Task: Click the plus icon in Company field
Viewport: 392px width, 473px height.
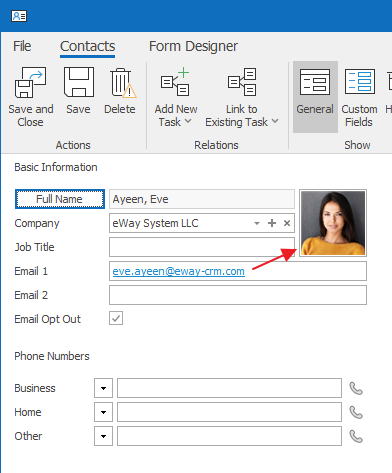Action: coord(272,223)
